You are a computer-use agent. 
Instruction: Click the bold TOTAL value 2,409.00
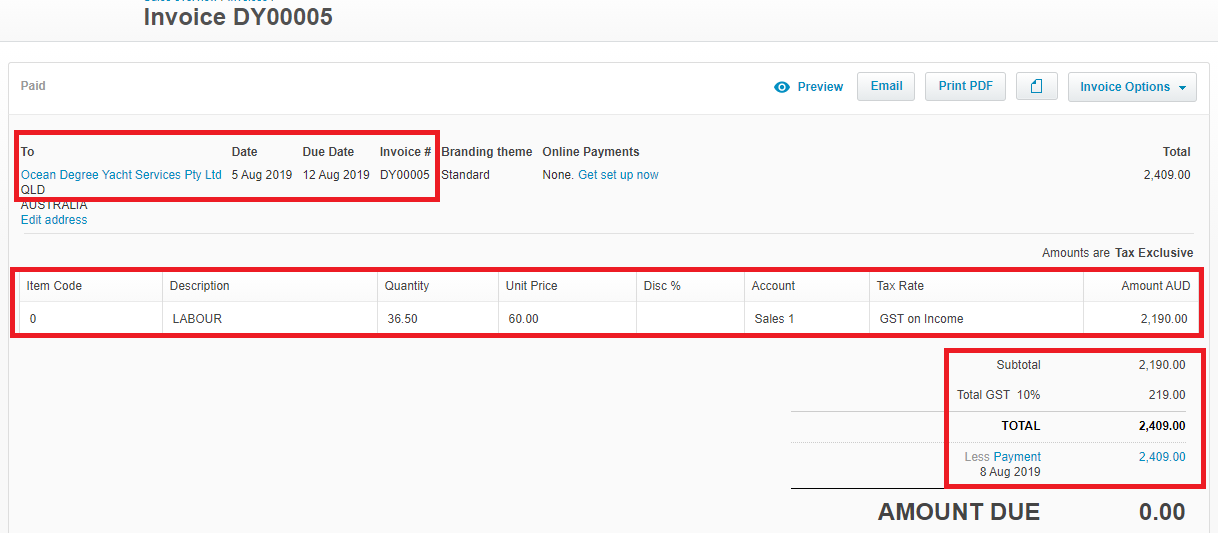point(1162,426)
